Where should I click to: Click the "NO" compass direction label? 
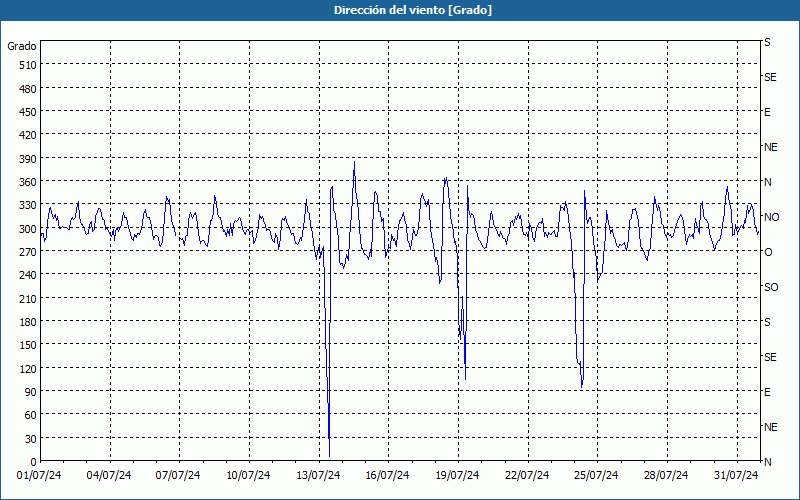[771, 217]
